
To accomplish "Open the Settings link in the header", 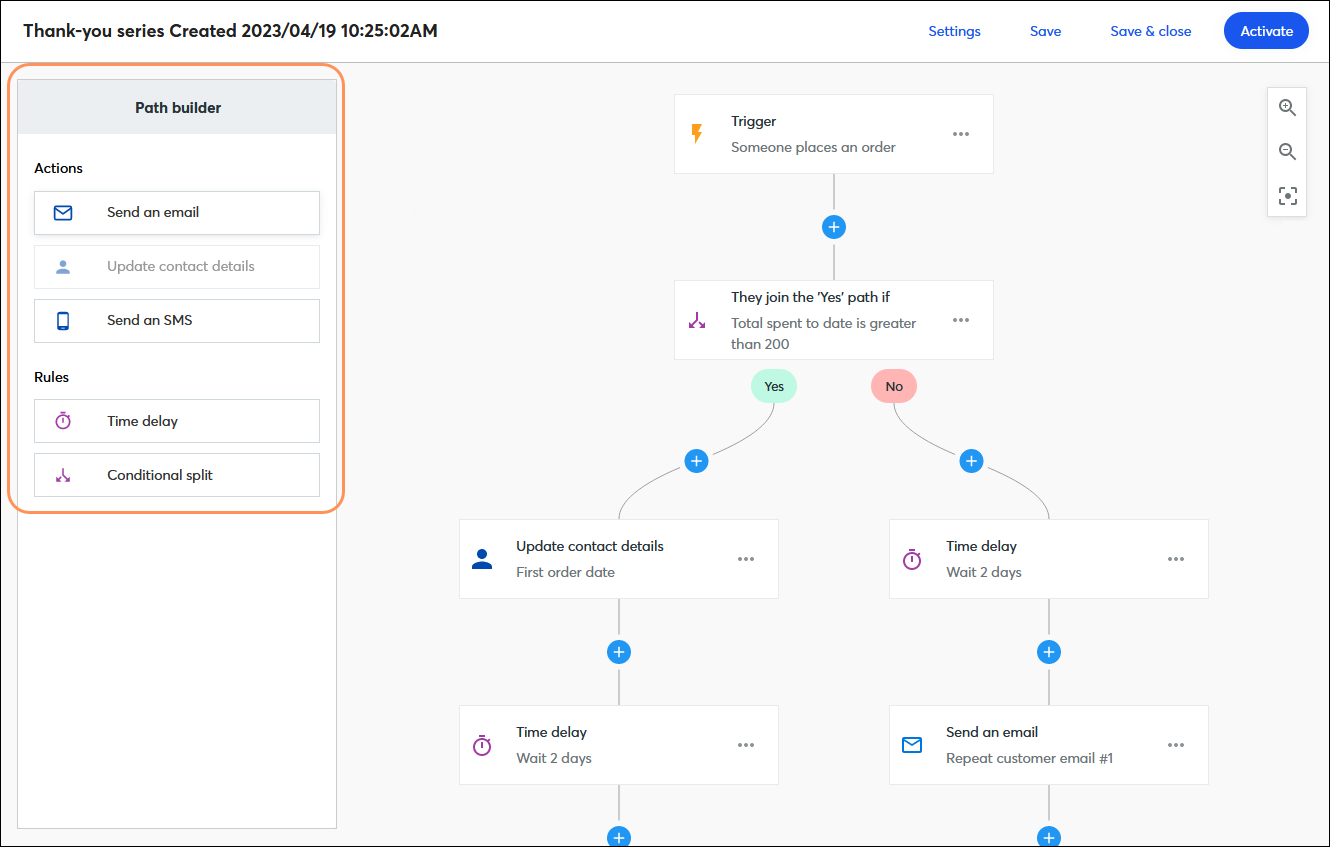I will pos(954,31).
